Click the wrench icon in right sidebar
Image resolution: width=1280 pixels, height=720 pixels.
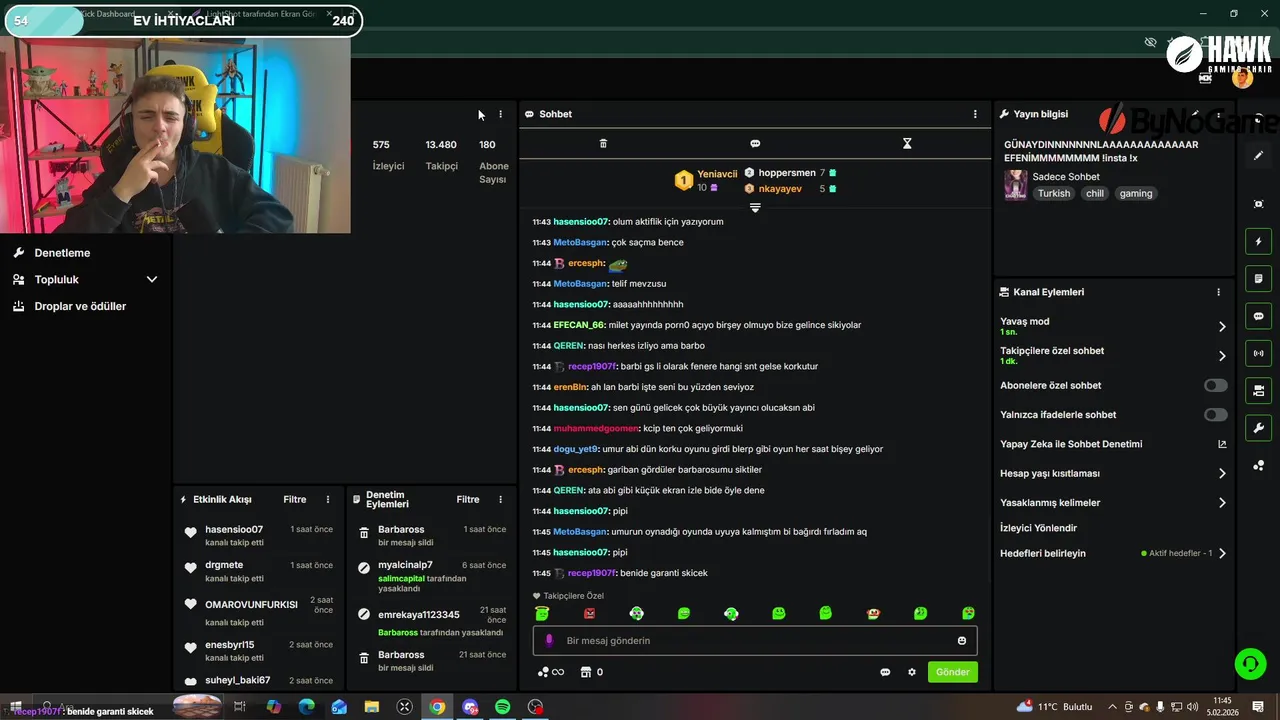[1259, 428]
